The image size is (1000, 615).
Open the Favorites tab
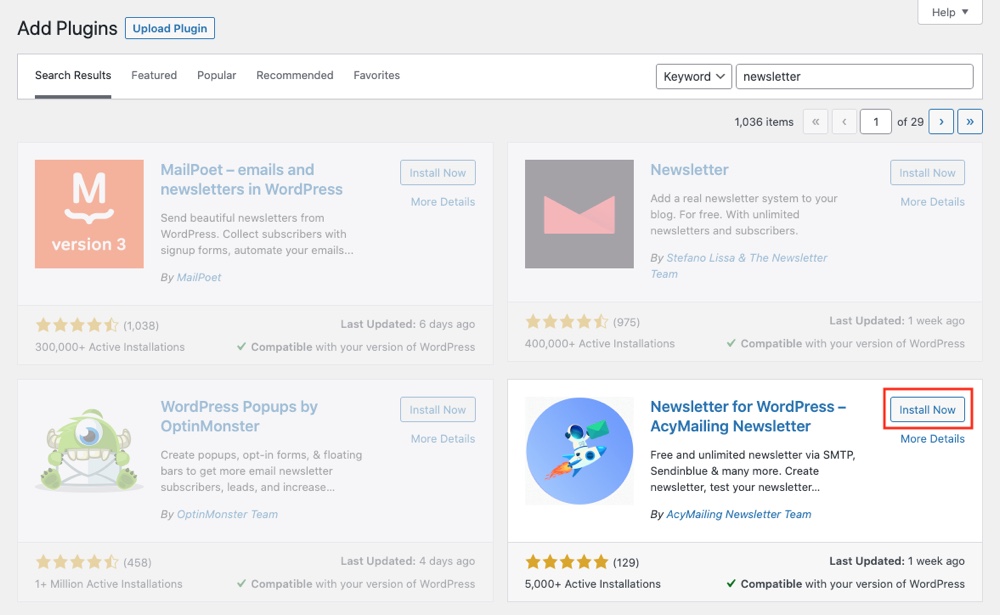pos(377,76)
